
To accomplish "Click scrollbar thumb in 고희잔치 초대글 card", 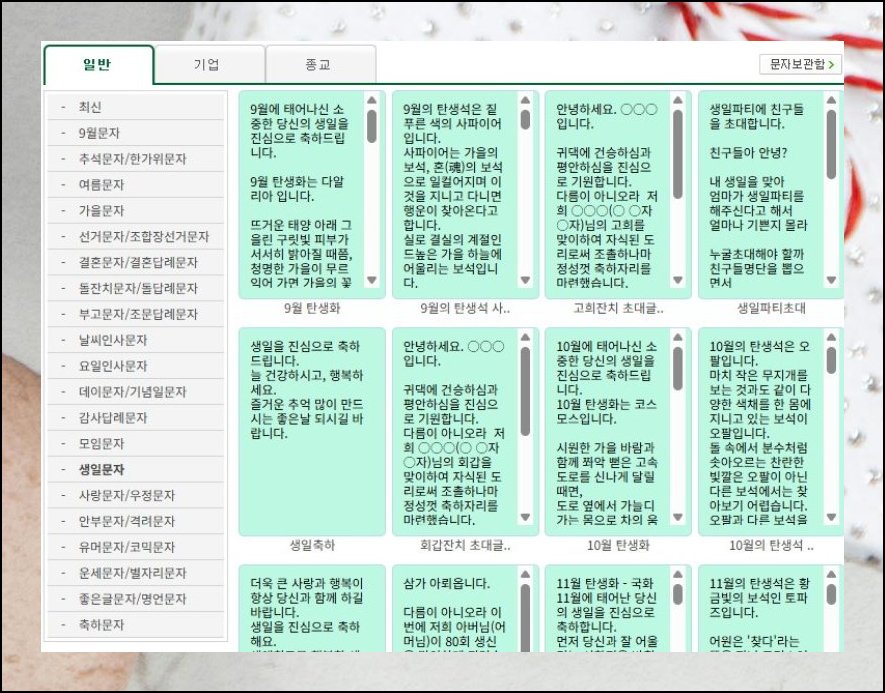I will click(x=678, y=154).
